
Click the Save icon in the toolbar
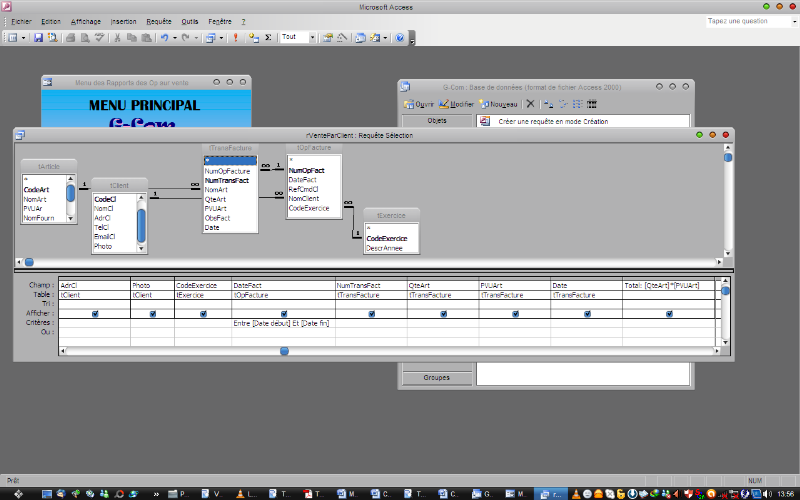(38, 38)
